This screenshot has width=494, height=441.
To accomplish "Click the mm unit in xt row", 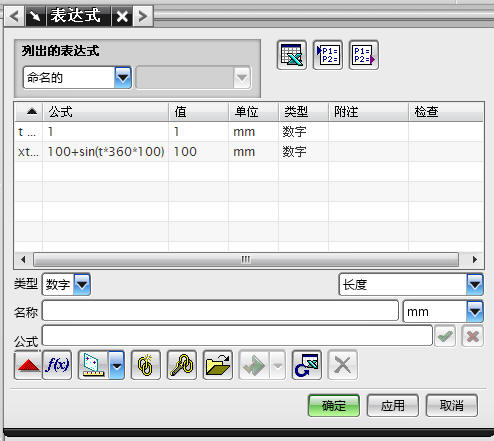I will tap(244, 152).
